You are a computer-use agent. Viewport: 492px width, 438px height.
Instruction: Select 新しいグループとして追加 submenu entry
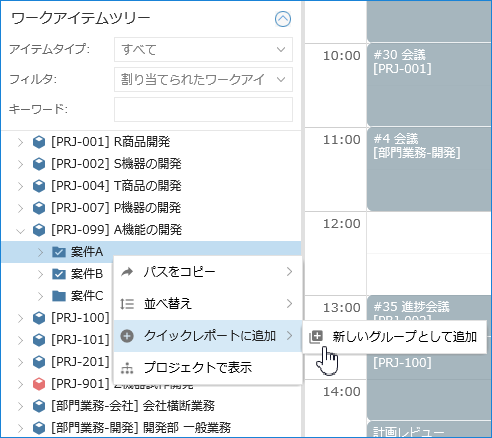click(x=395, y=337)
